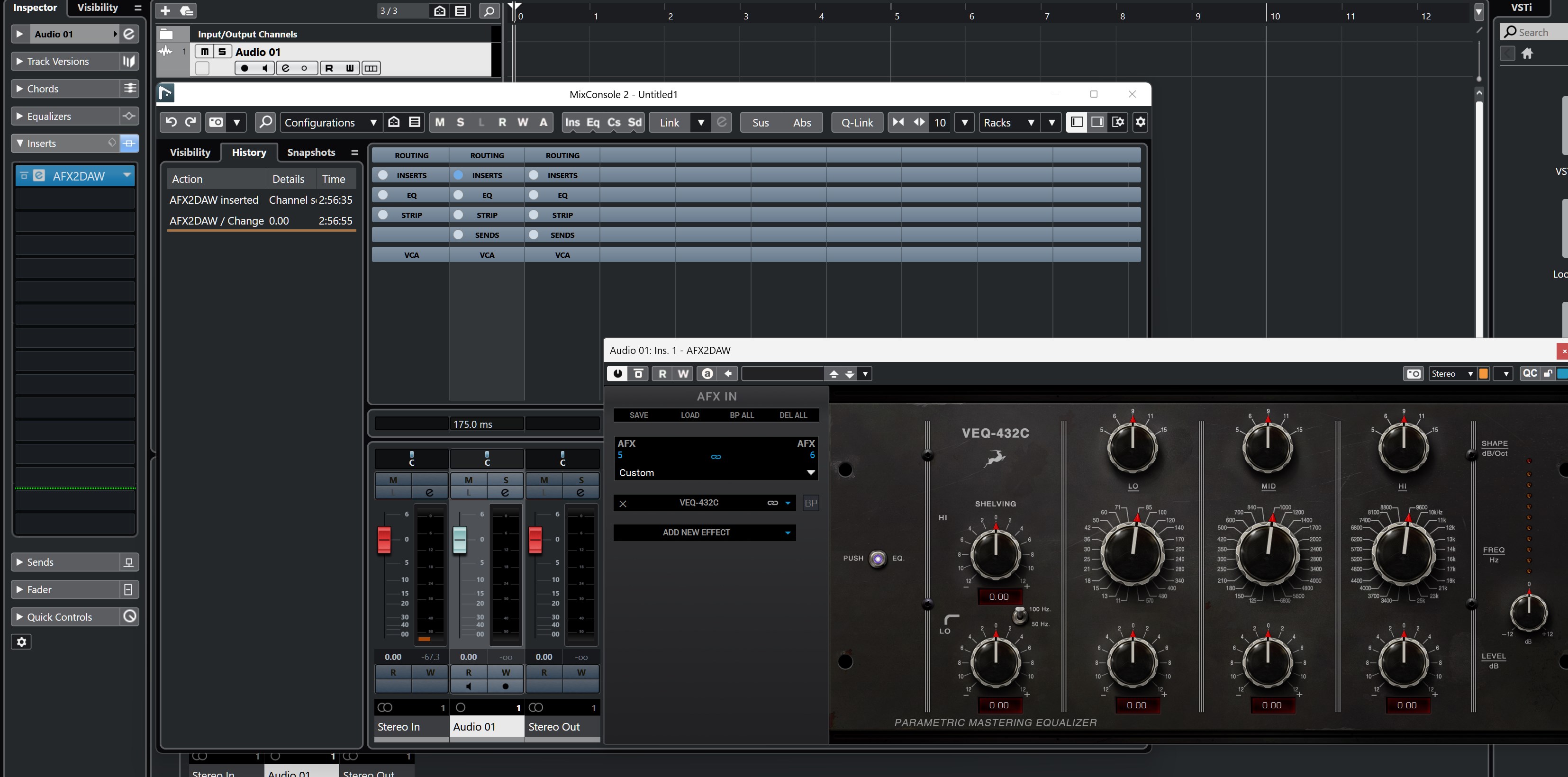
Task: Switch to the Visibility tab in MixConsole
Action: tap(190, 152)
